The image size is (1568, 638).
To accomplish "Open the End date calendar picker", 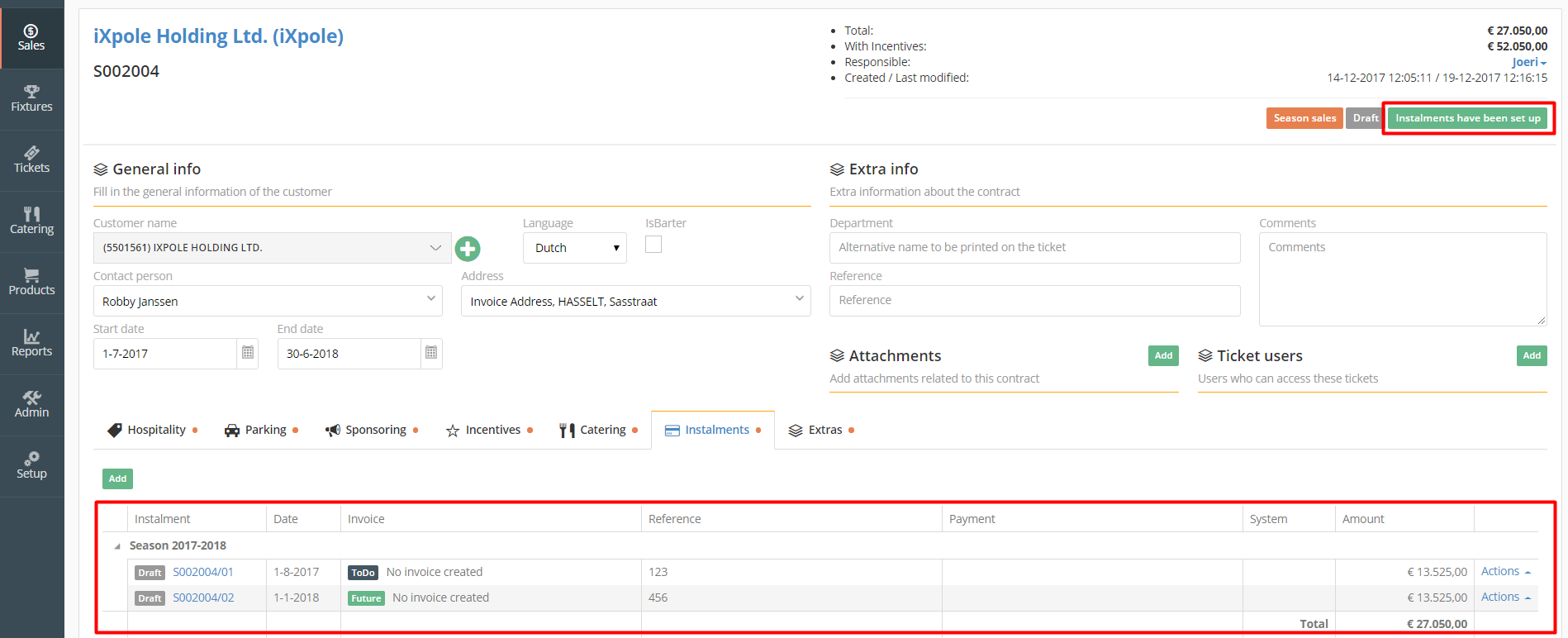I will point(431,354).
